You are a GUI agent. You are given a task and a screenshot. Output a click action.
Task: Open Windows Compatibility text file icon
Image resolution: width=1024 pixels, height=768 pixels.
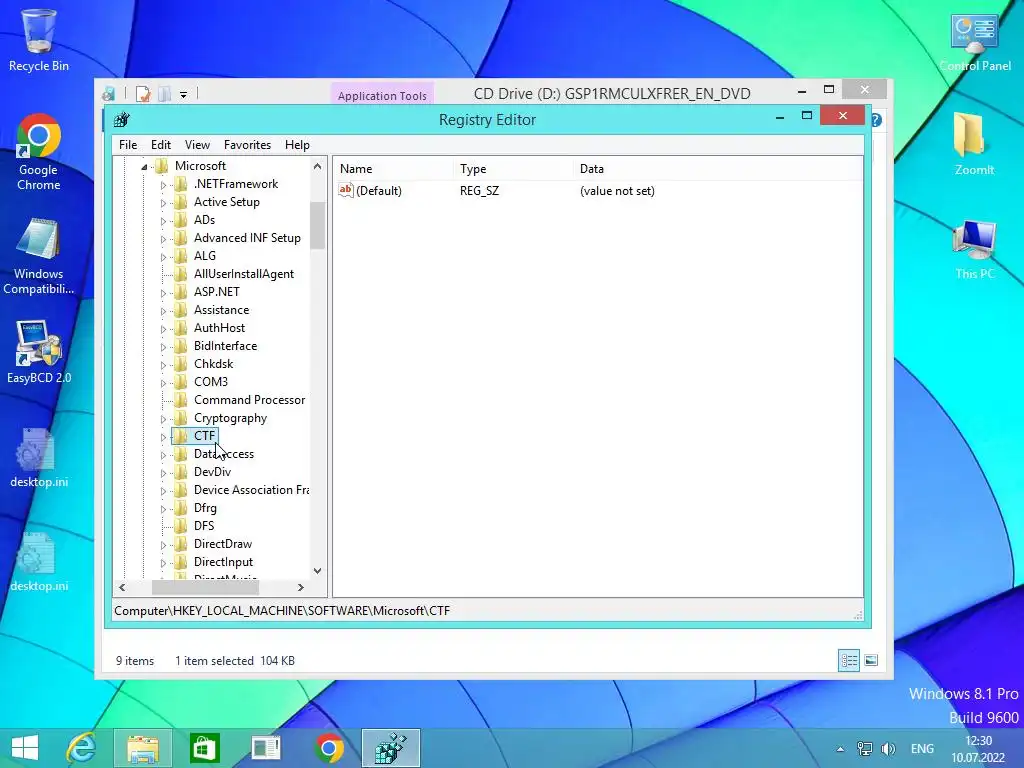[39, 257]
